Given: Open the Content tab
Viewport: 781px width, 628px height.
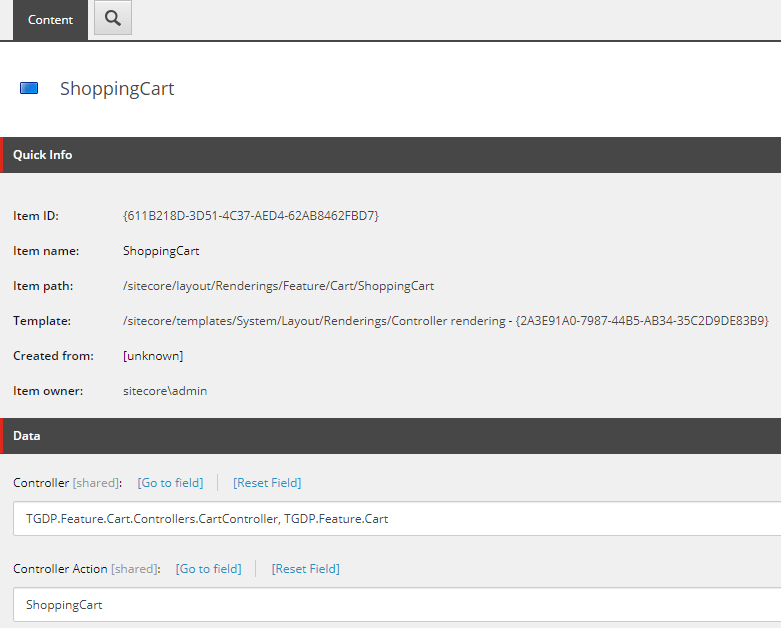Looking at the screenshot, I should 50,20.
